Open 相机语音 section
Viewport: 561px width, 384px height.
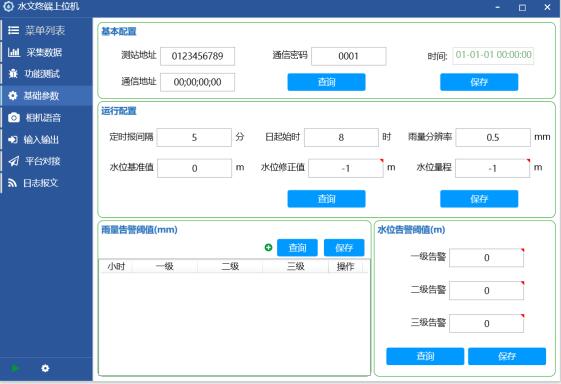click(47, 117)
